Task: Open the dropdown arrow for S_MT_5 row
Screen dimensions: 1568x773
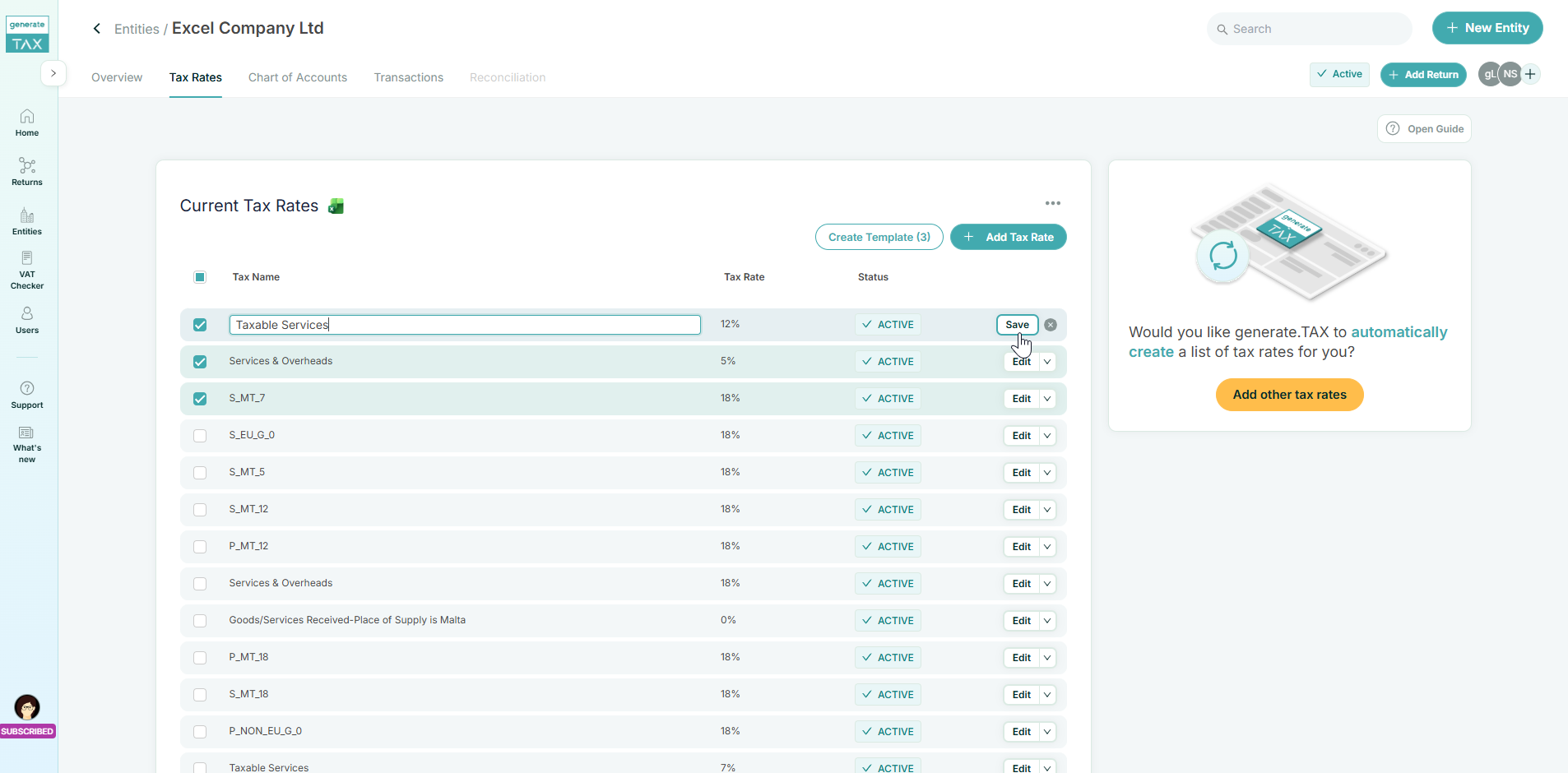Action: coord(1047,473)
